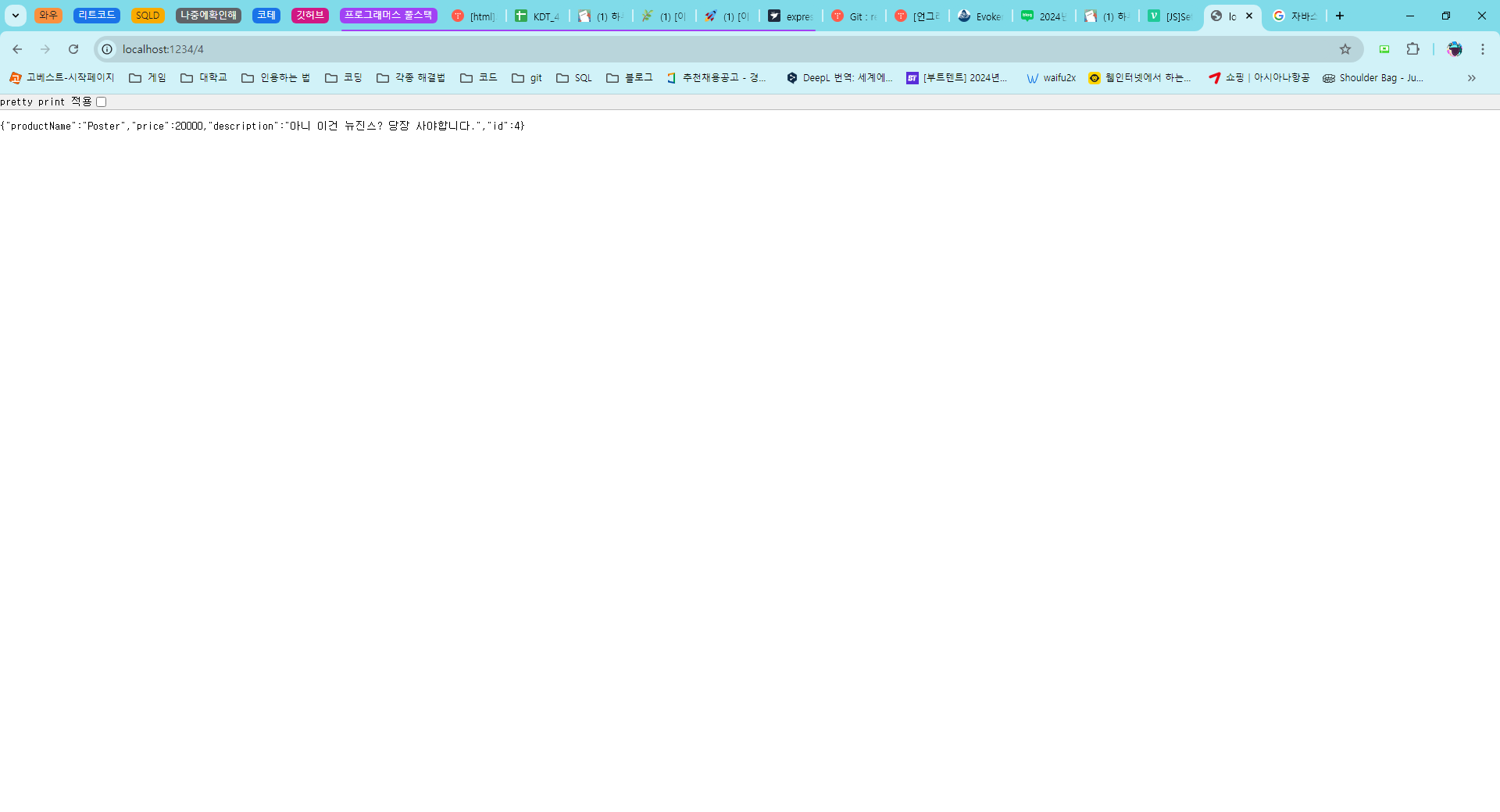This screenshot has height=812, width=1500.
Task: Go back to the previous page
Action: coord(17,49)
